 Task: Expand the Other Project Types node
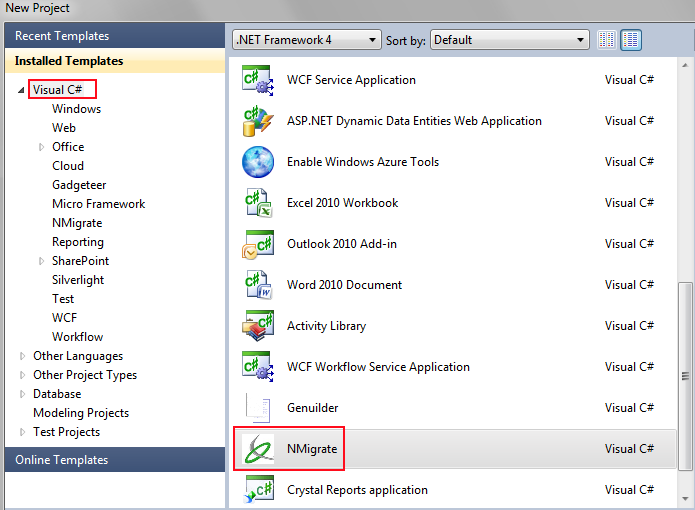point(22,375)
